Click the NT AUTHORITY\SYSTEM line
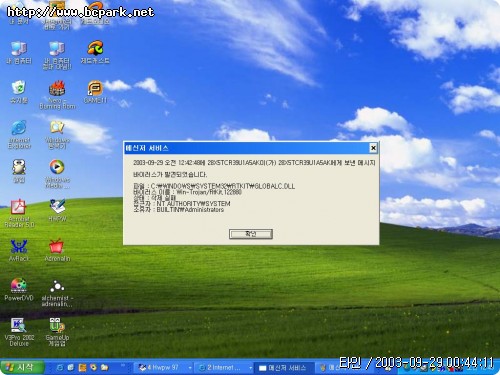This screenshot has width=500, height=375. point(182,203)
